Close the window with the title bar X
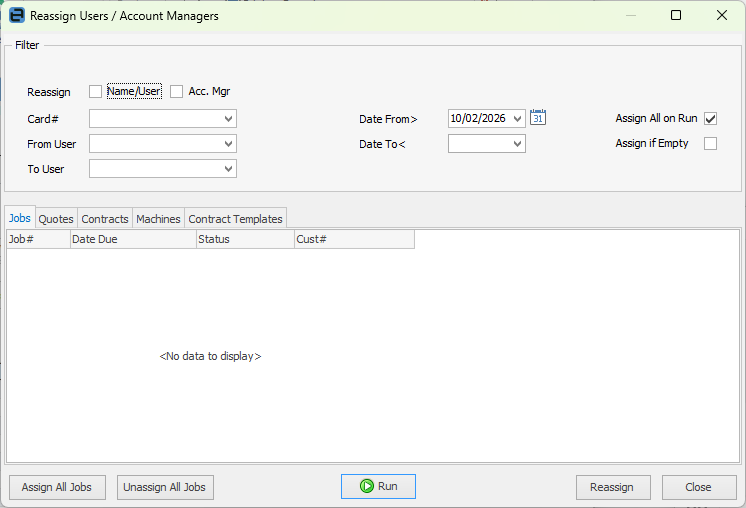Screen dimensions: 746x508 pos(722,15)
